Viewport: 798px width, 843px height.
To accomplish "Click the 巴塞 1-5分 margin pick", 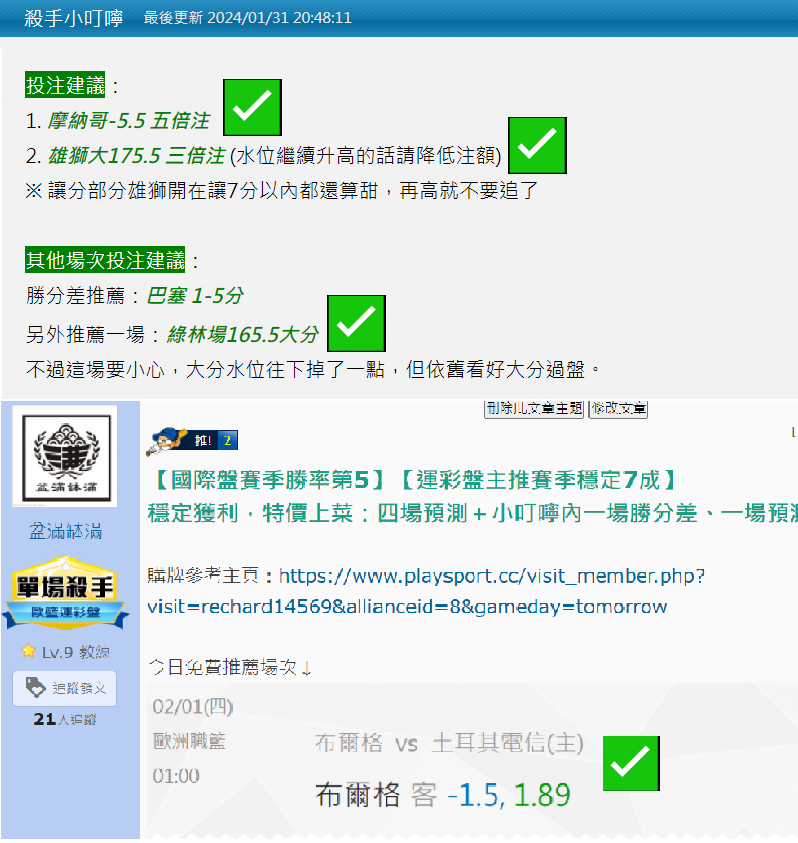I will (195, 296).
